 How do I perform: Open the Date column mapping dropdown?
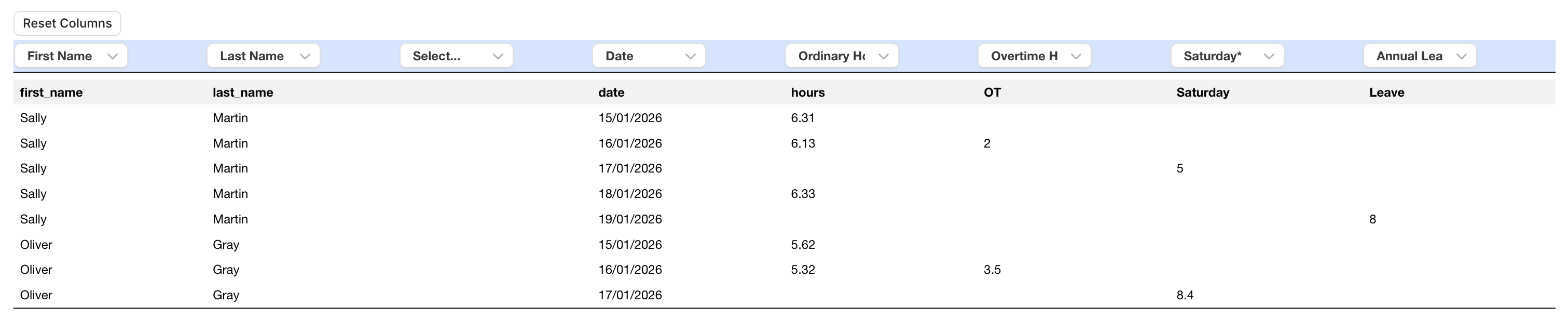pyautogui.click(x=649, y=56)
